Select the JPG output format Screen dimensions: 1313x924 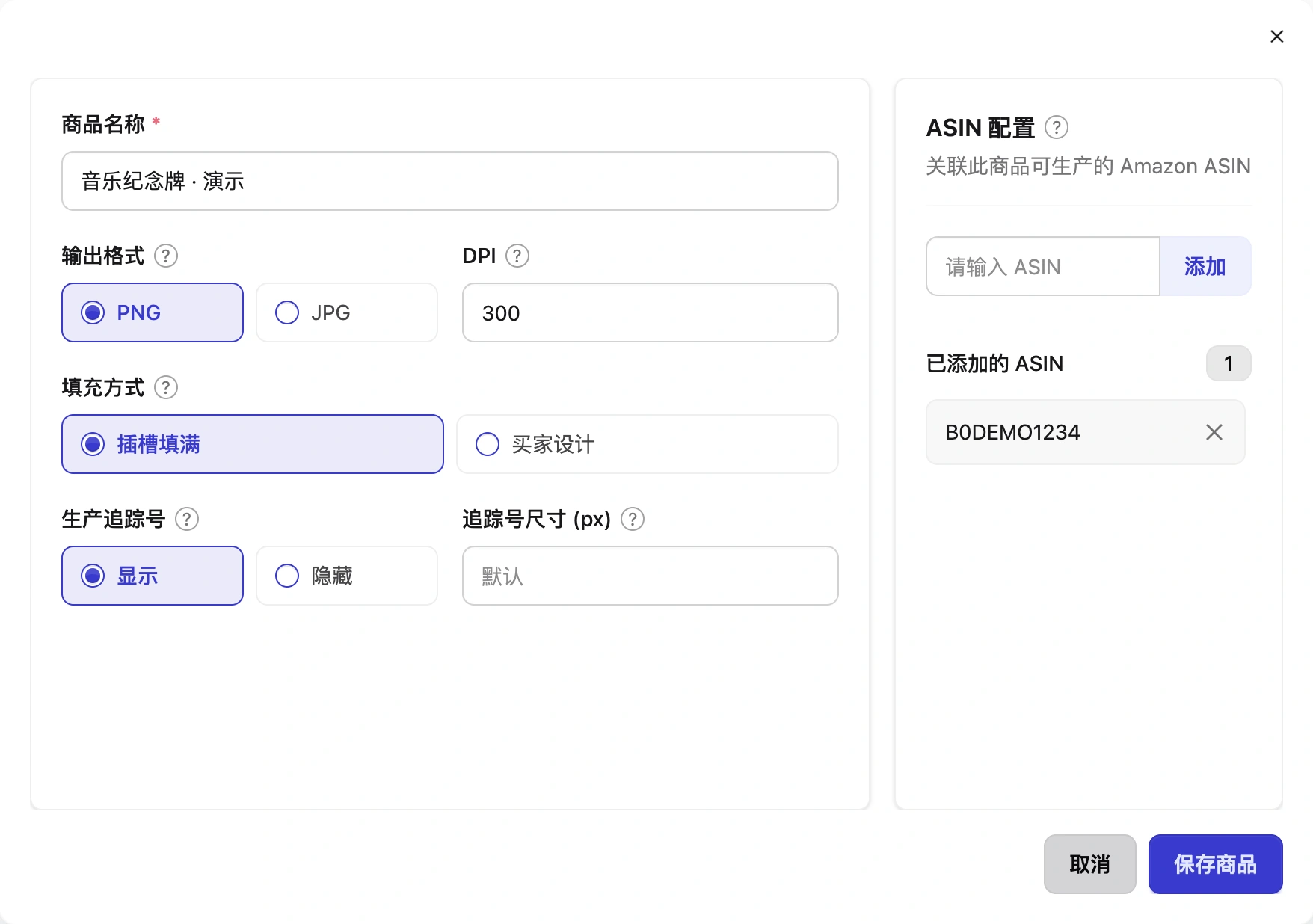click(347, 312)
